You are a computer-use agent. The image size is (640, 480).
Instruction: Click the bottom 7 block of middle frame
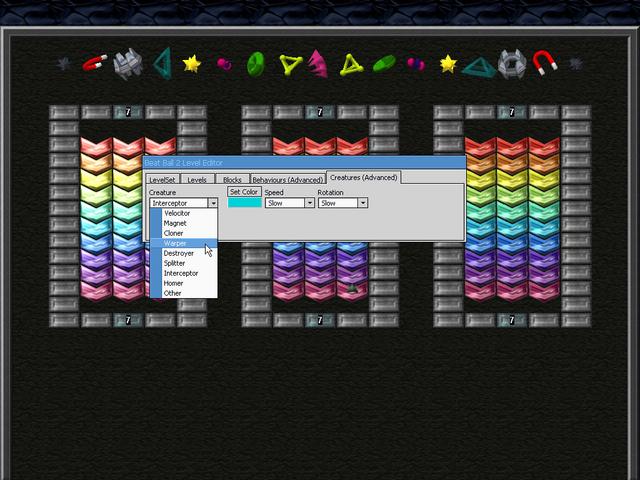point(320,320)
